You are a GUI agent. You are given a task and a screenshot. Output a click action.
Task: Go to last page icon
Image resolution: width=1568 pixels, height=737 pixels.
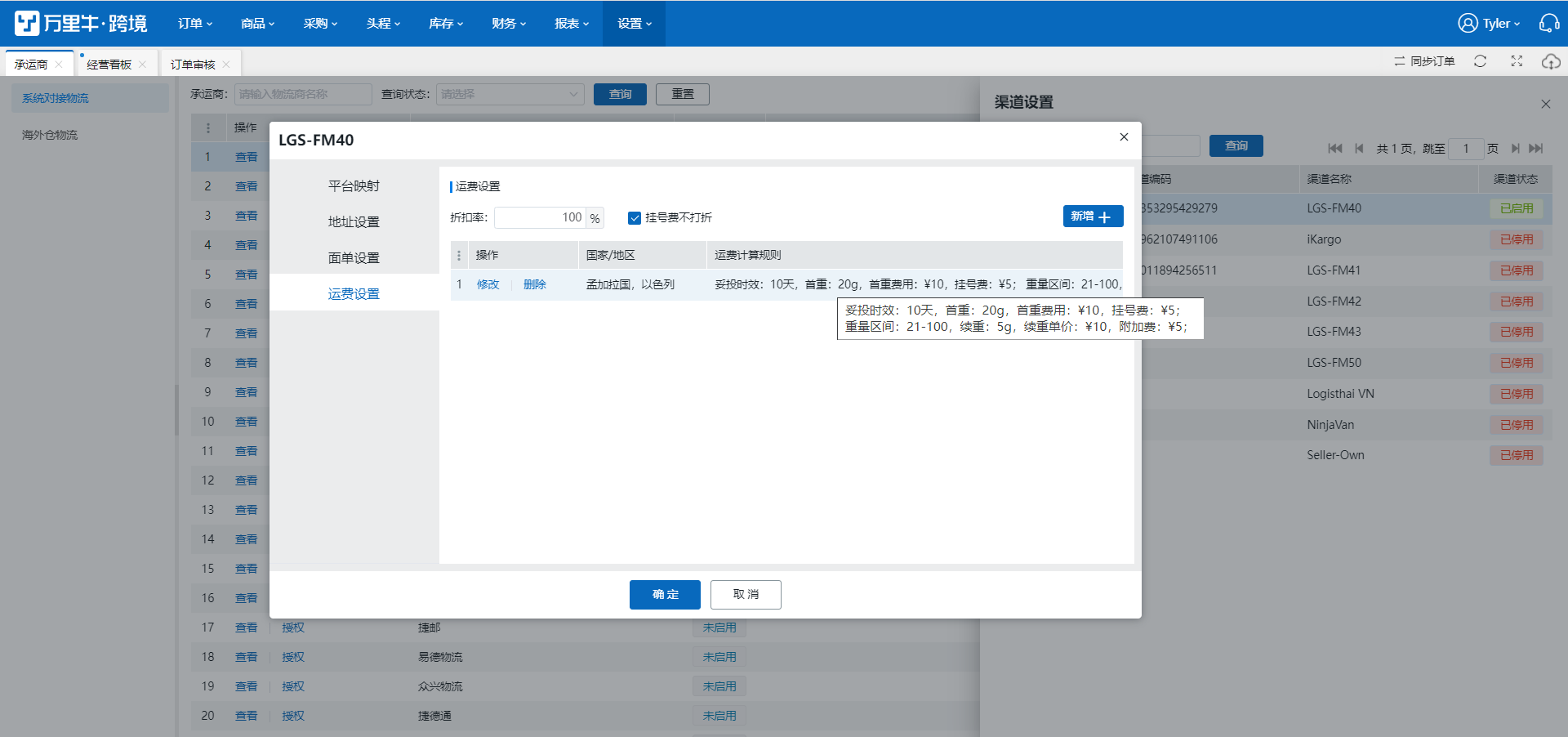[1536, 148]
